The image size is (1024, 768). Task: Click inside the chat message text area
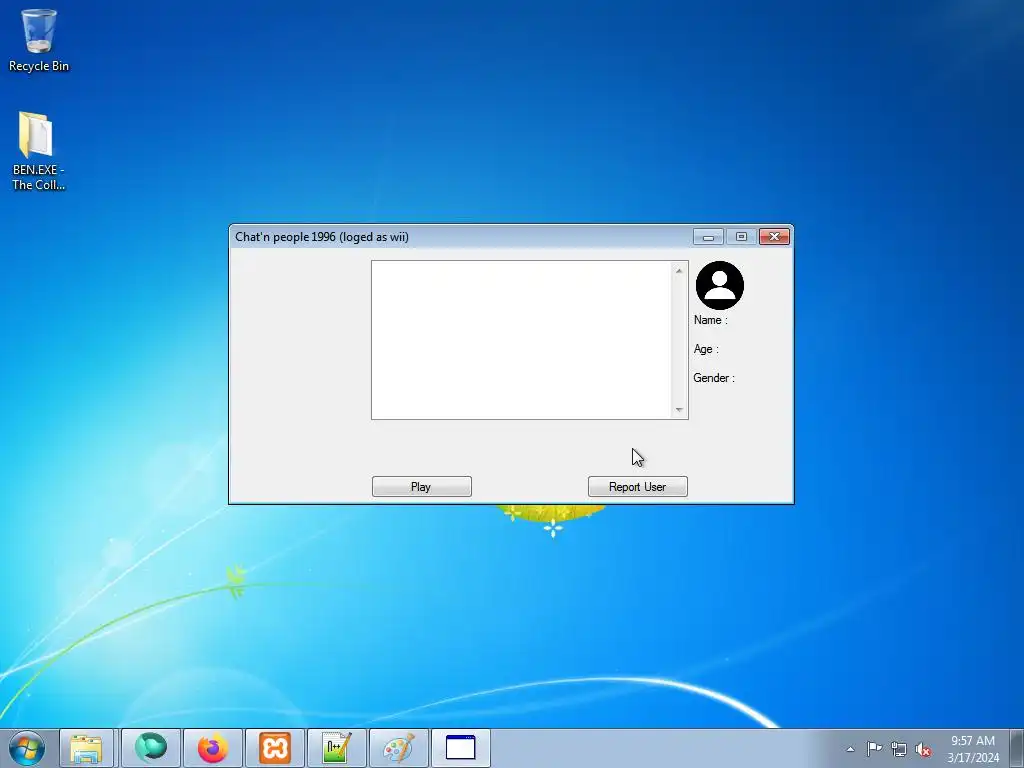pyautogui.click(x=522, y=340)
